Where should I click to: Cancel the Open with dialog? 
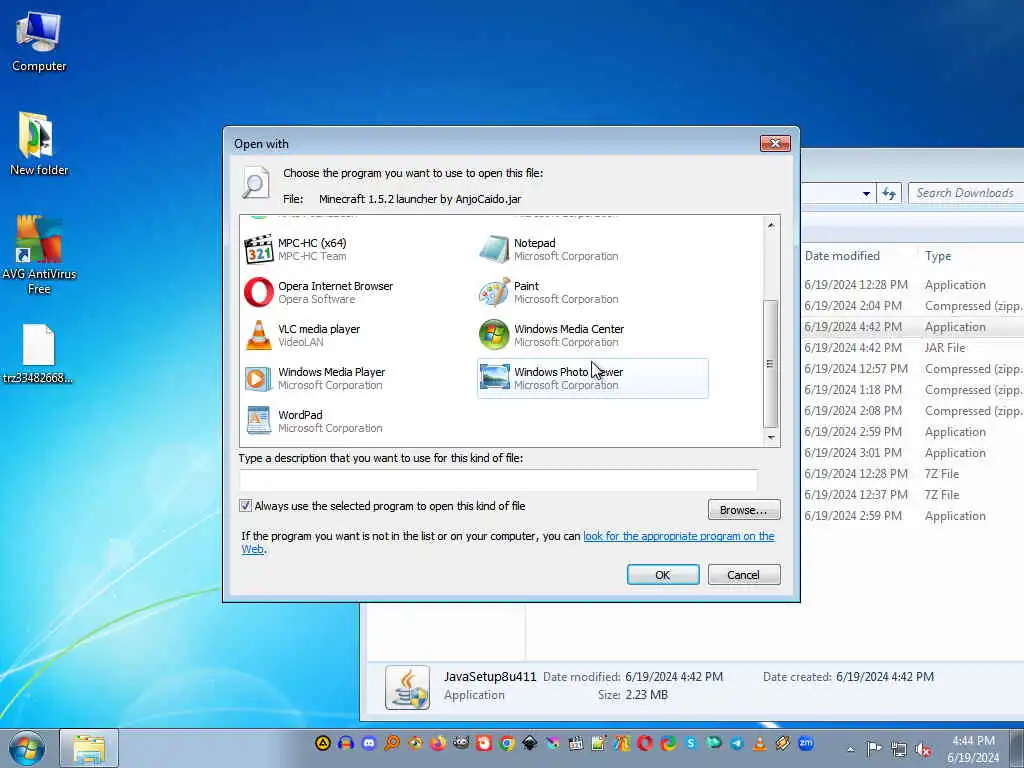(744, 575)
